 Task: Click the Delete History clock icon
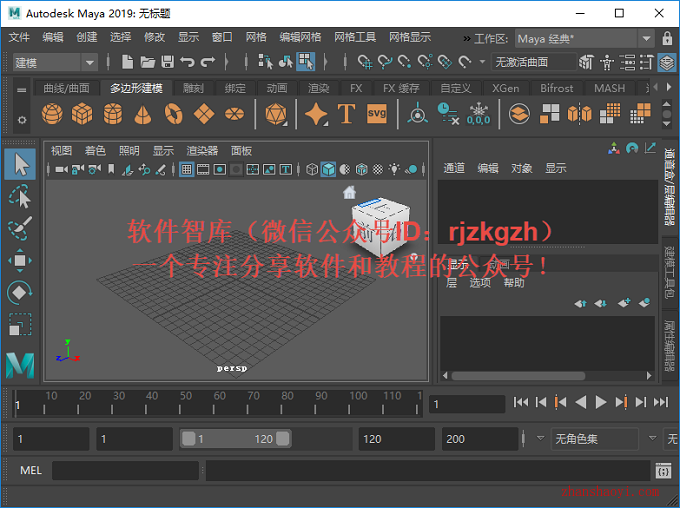click(448, 114)
